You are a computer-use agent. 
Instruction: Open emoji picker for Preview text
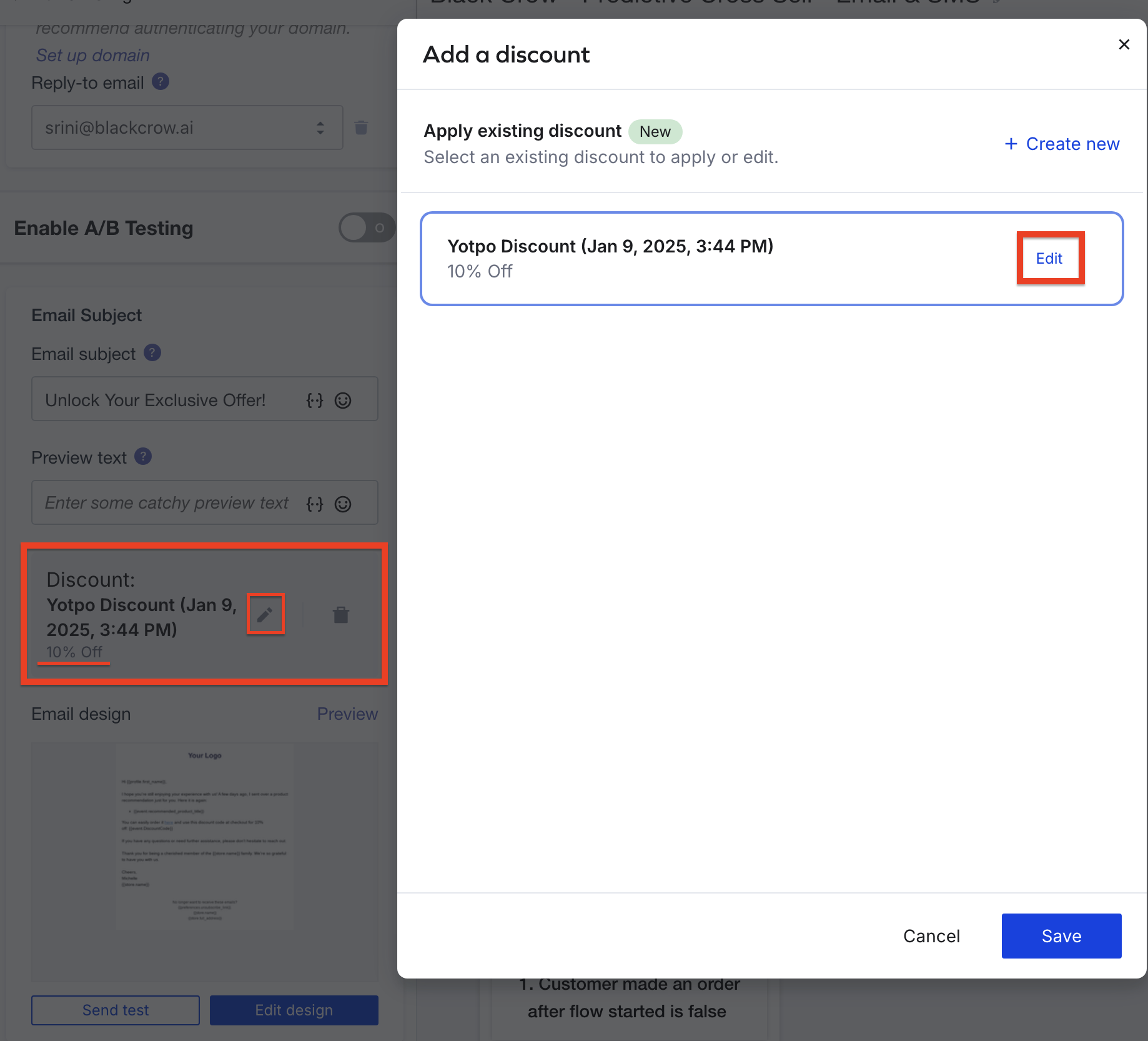(x=343, y=504)
